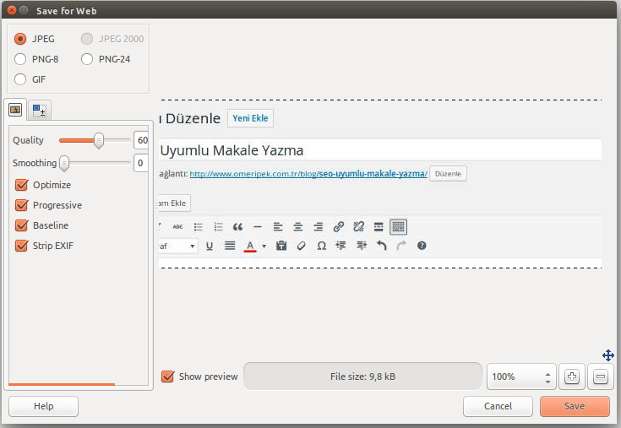This screenshot has height=428, width=621.
Task: Click the help question mark icon in preview
Action: 421,245
